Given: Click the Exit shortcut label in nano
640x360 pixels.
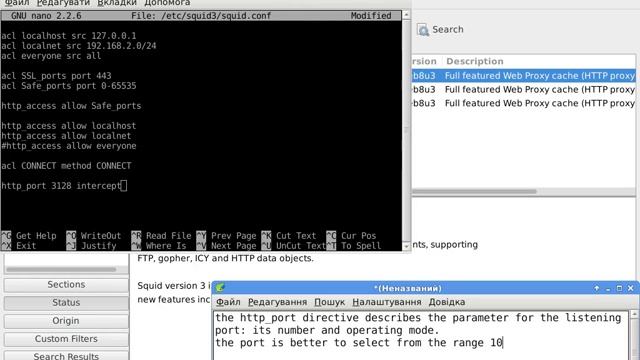Looking at the screenshot, I should [26, 246].
